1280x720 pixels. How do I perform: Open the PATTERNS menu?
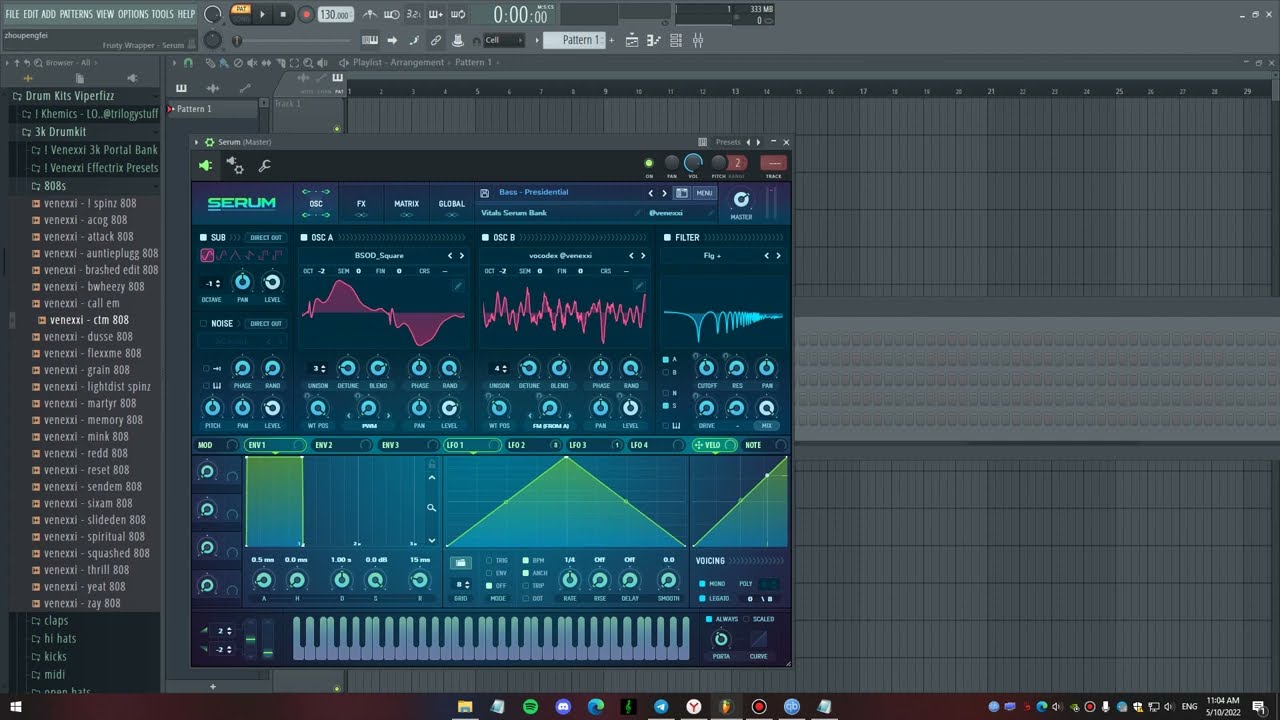pos(76,14)
